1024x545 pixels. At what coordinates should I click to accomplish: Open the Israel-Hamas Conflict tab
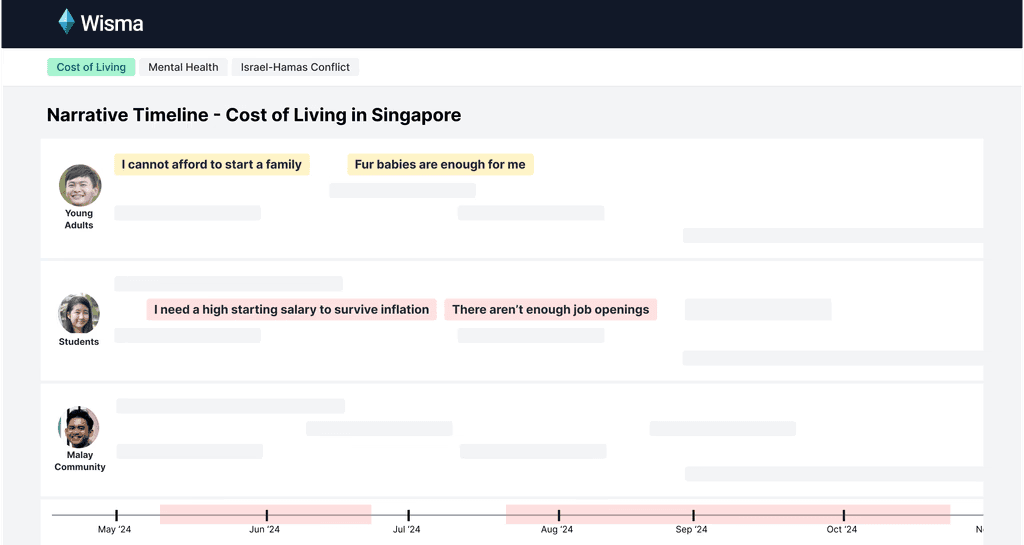[295, 67]
